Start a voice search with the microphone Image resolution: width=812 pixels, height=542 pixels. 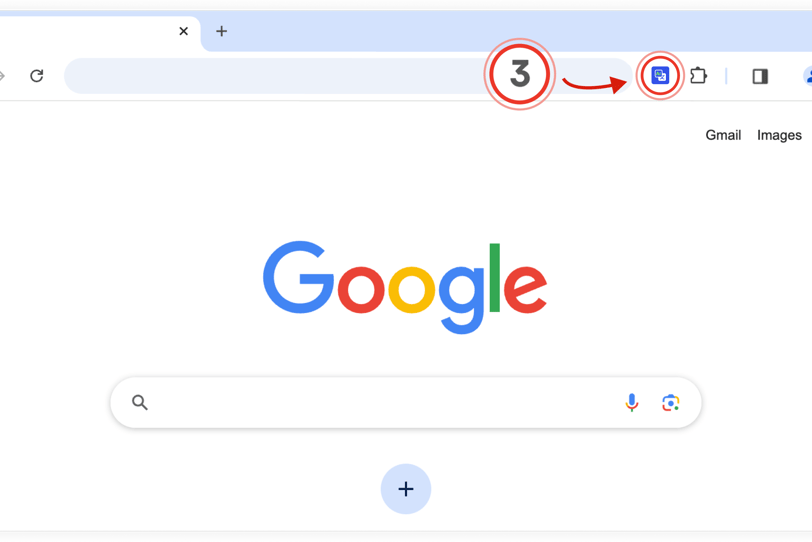632,402
